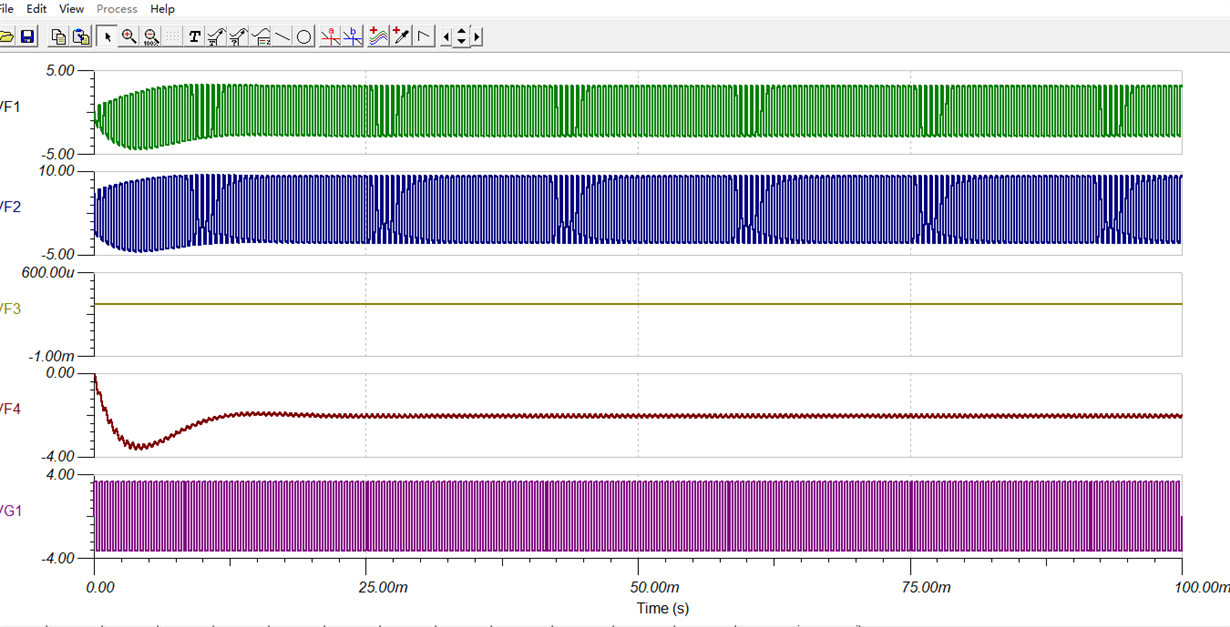Click the VF4 axis label
The image size is (1230, 627).
(9, 408)
